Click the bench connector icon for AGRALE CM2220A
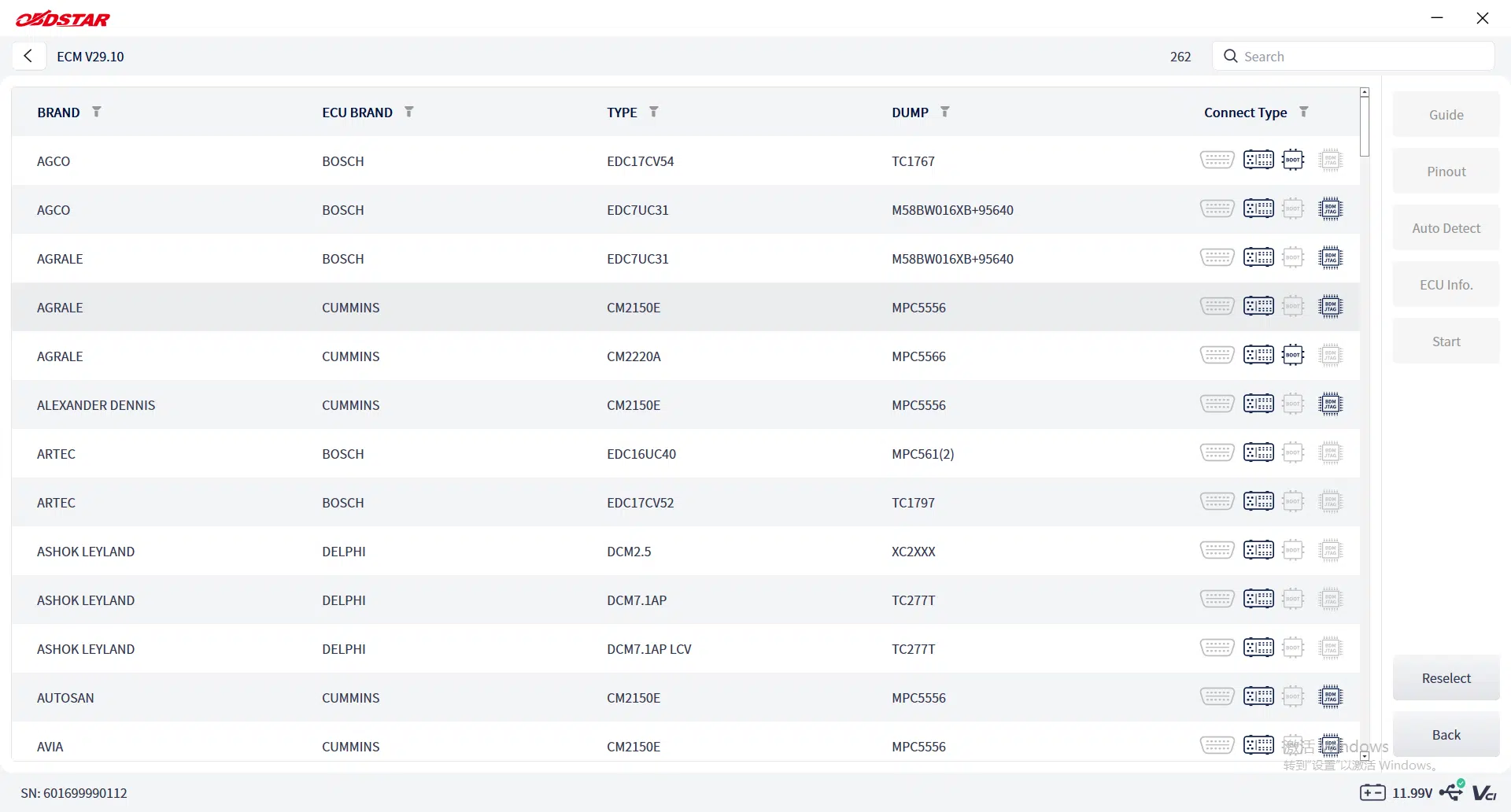Image resolution: width=1511 pixels, height=812 pixels. (x=1258, y=356)
